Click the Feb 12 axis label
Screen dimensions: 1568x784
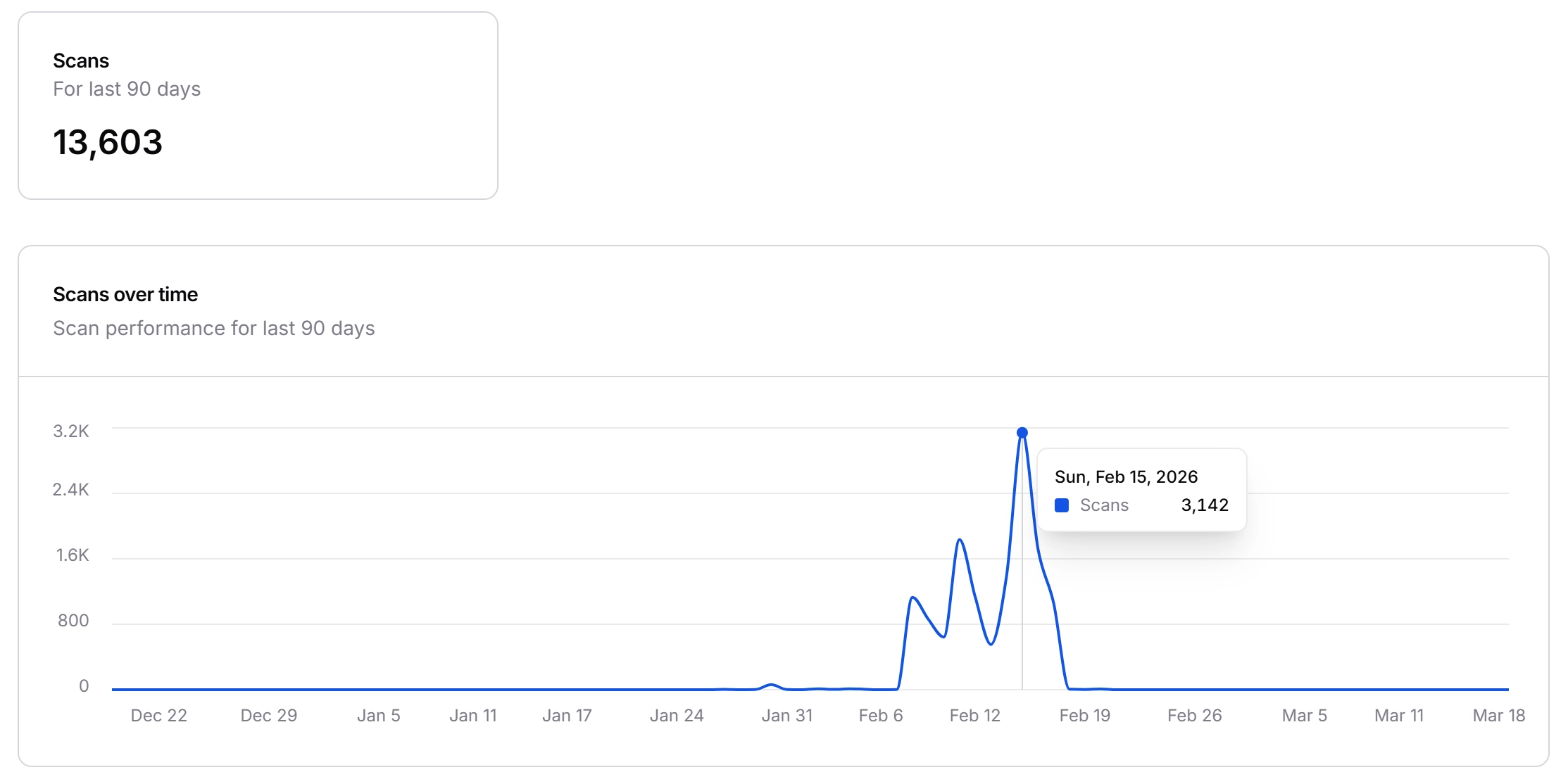(x=975, y=715)
